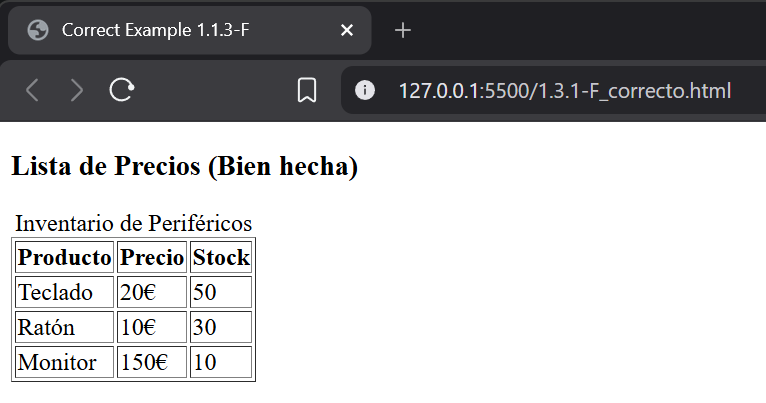Click the Precio column header
The image size is (766, 403).
152,257
